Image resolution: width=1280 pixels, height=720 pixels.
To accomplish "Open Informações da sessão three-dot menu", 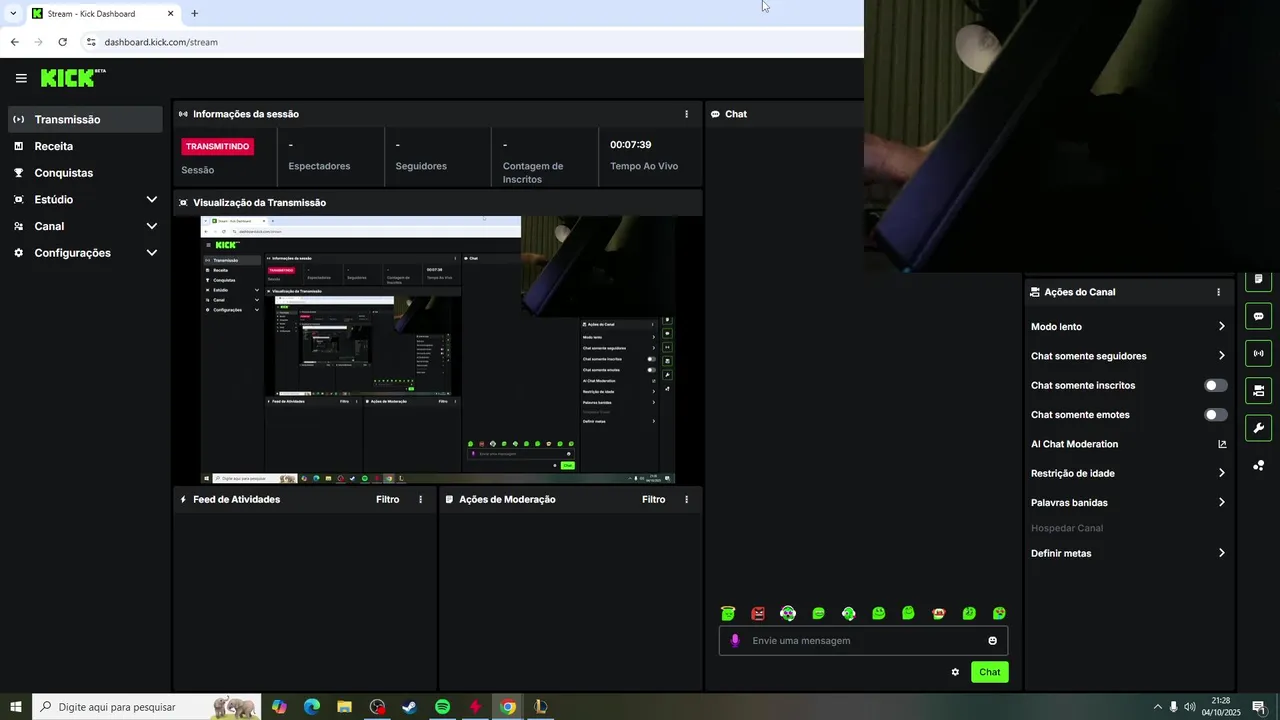I will click(x=686, y=114).
